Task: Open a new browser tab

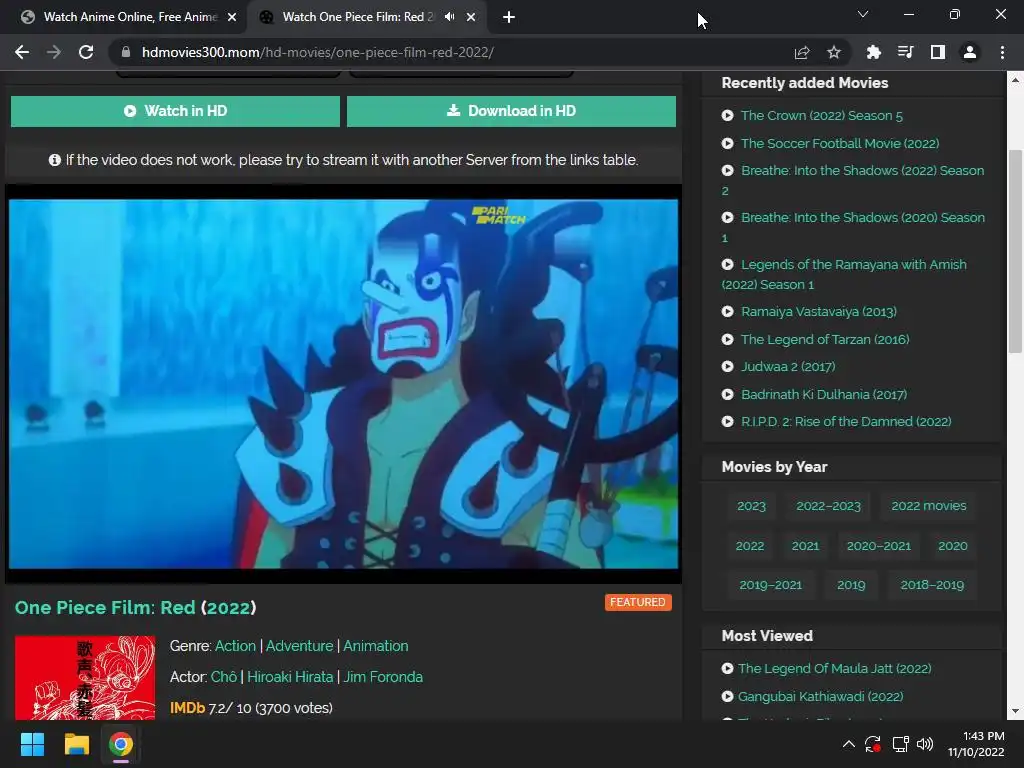Action: point(509,17)
